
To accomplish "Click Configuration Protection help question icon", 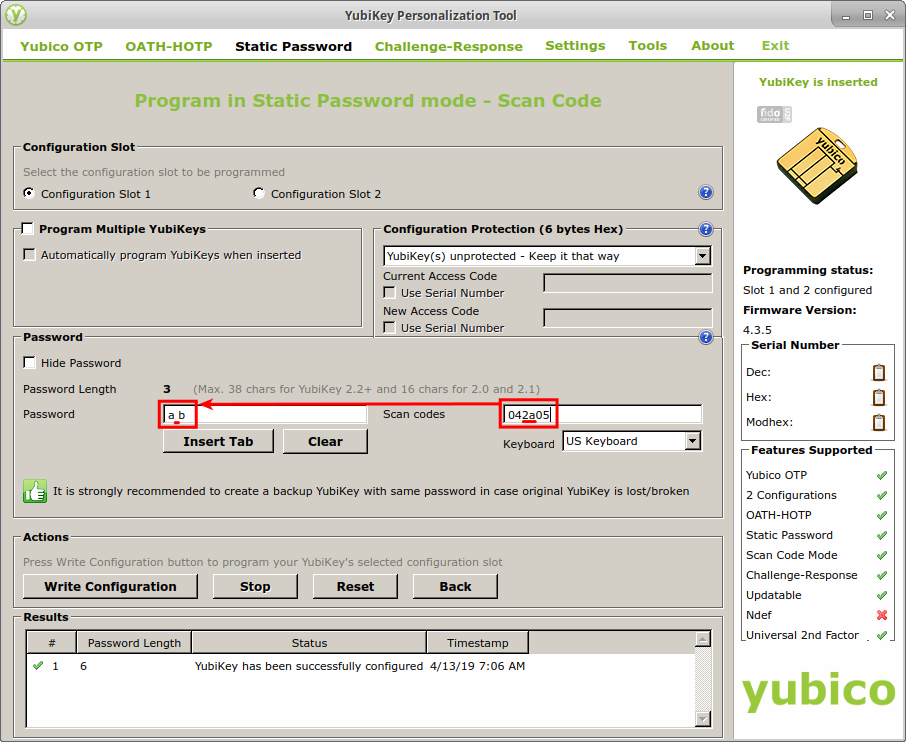I will [x=705, y=229].
